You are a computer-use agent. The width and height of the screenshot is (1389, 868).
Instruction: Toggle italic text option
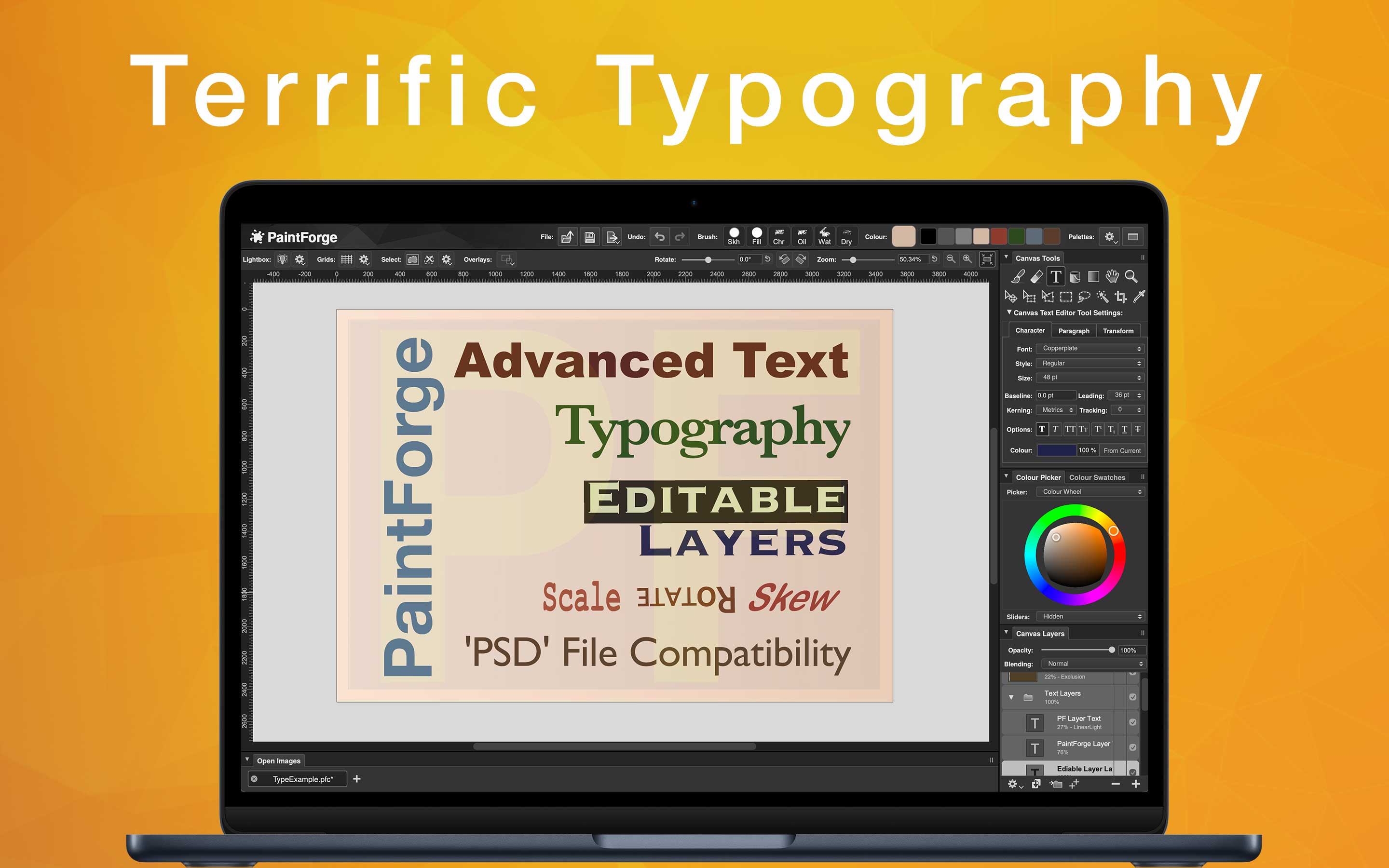click(x=1055, y=429)
